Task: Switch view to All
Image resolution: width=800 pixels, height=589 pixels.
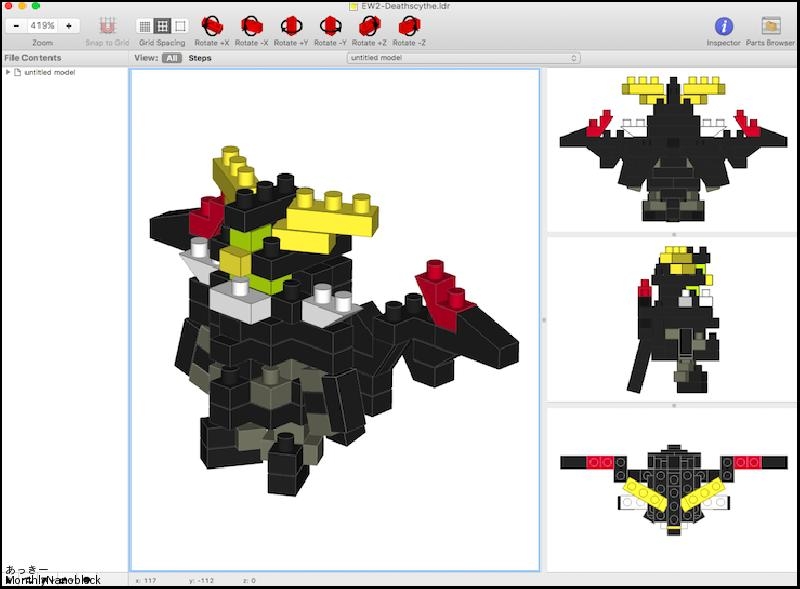Action: click(x=172, y=58)
